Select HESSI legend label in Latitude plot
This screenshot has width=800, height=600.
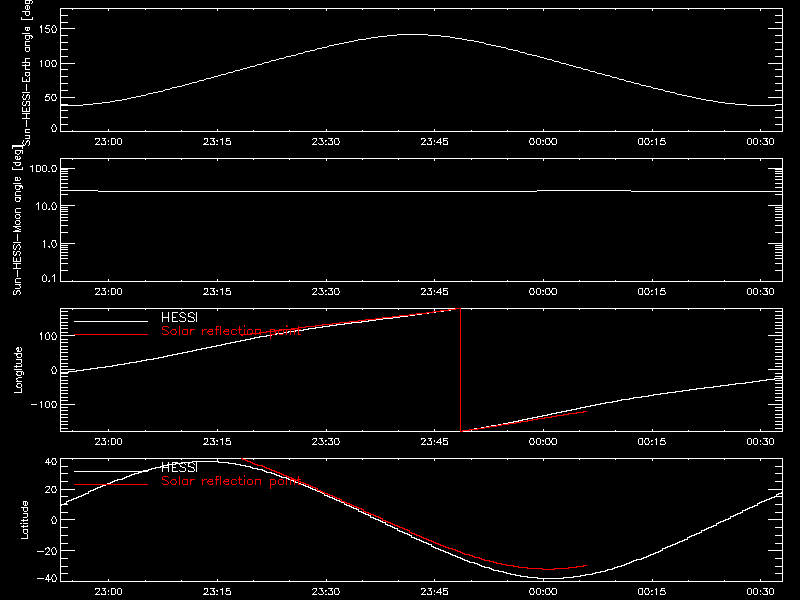coord(179,467)
